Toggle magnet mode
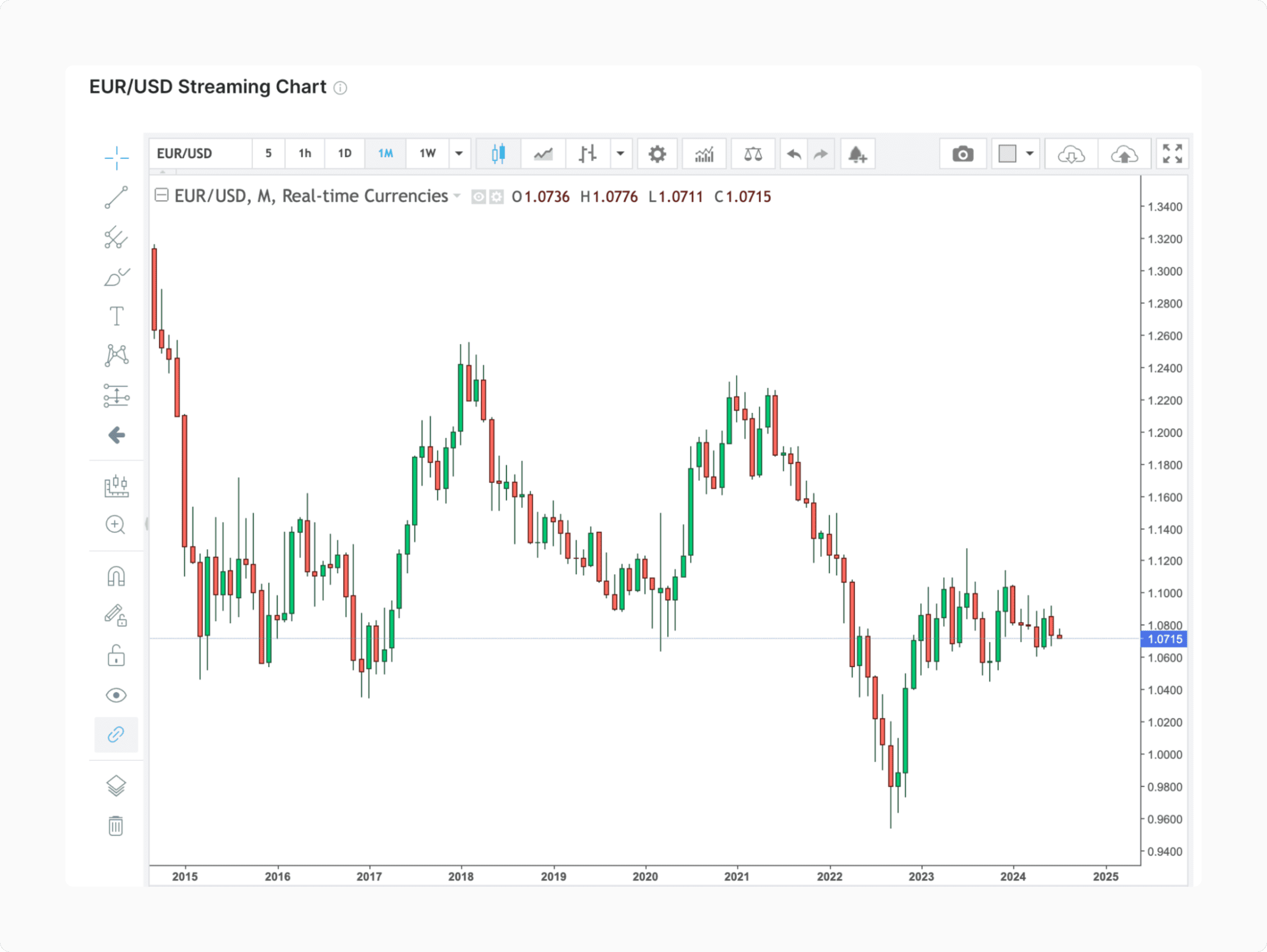1267x952 pixels. click(116, 576)
